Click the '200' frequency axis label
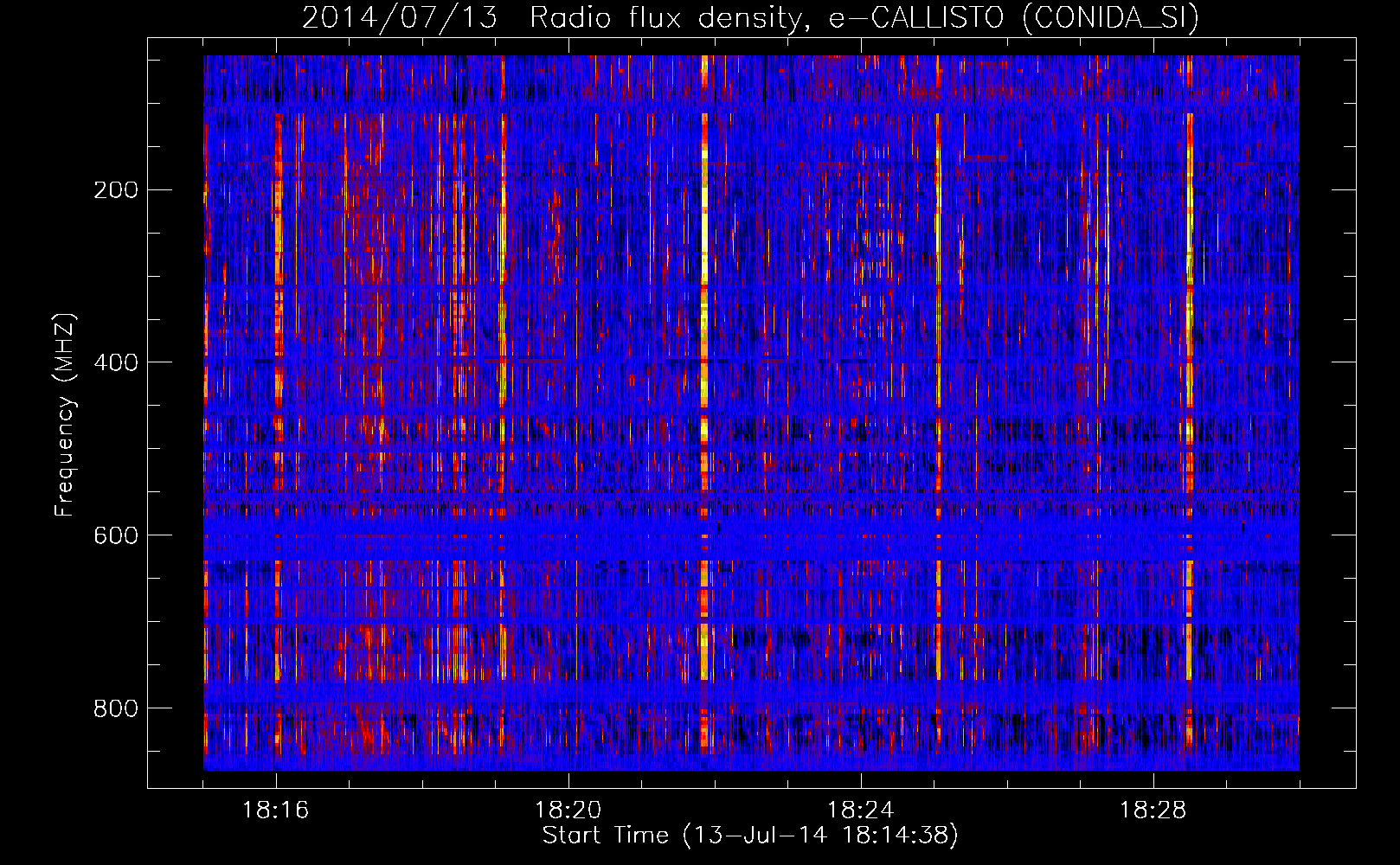This screenshot has width=1400, height=865. (x=115, y=190)
